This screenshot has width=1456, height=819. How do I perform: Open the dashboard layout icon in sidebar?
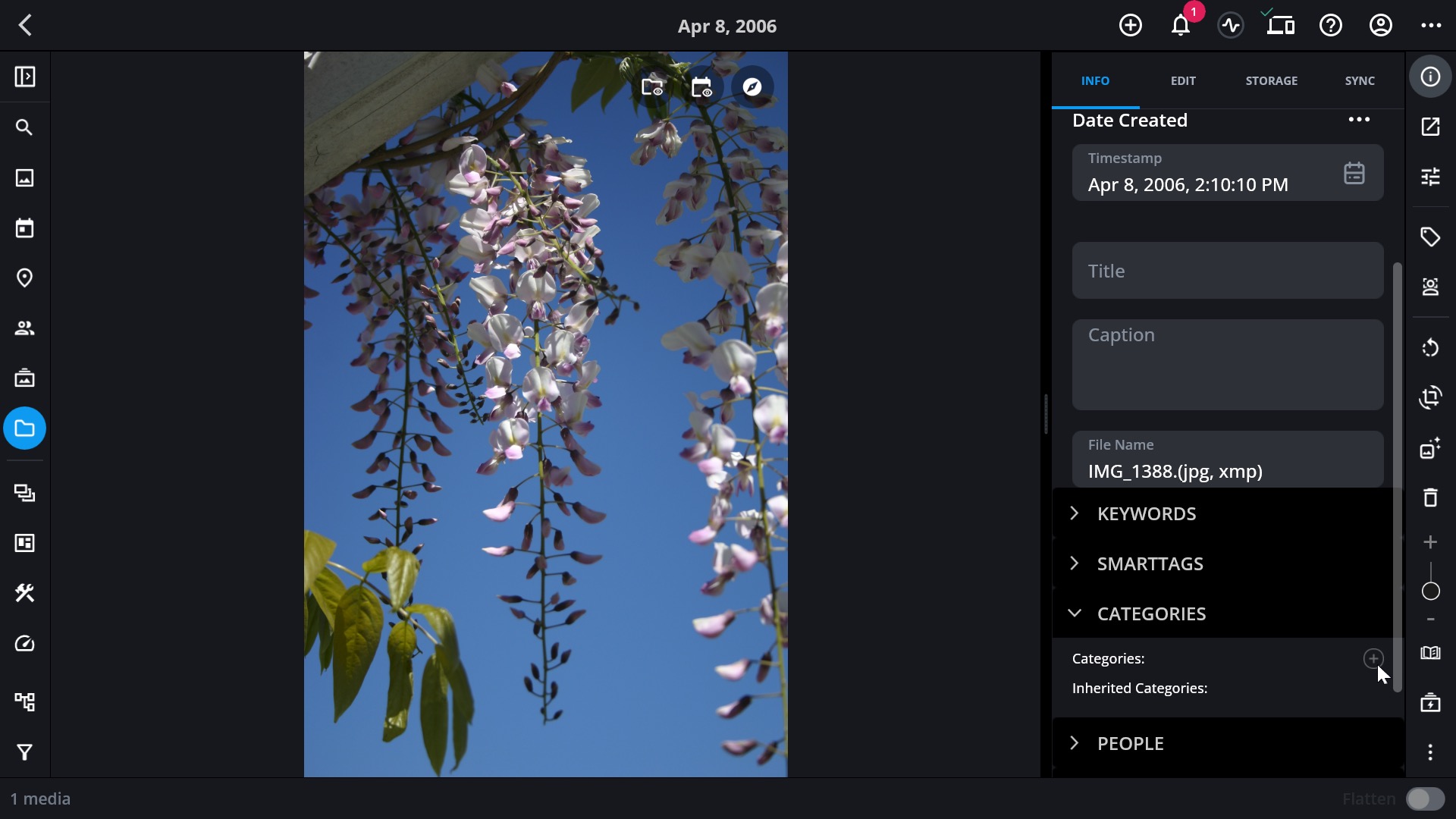pyautogui.click(x=25, y=543)
